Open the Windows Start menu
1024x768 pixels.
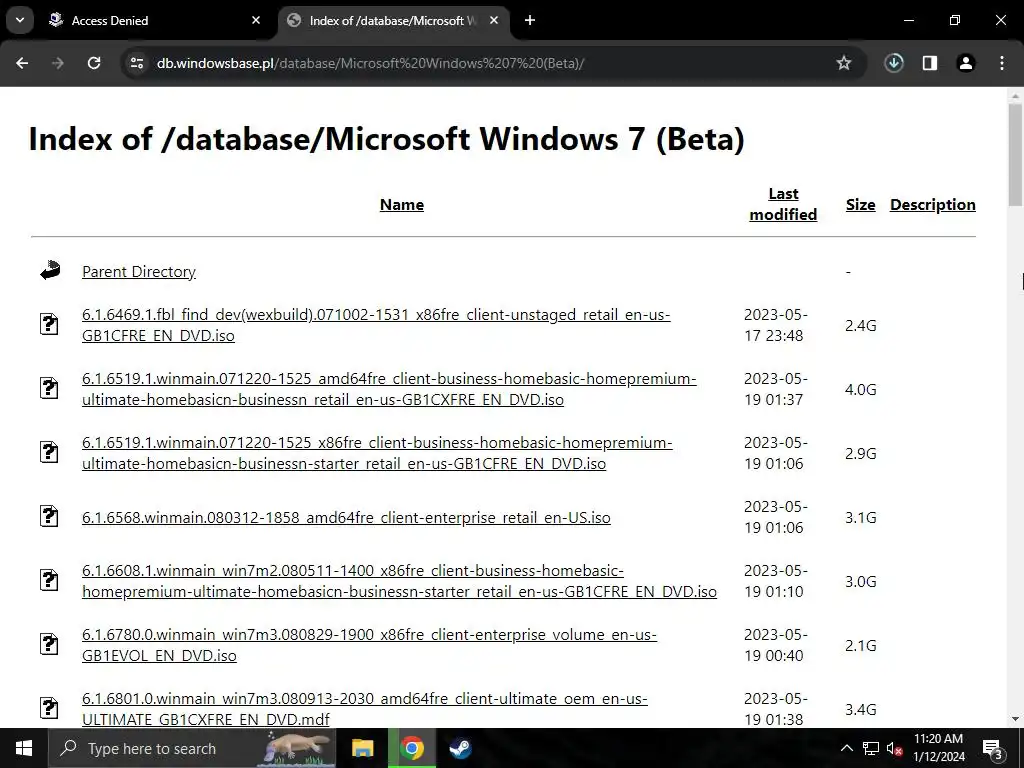pos(24,748)
